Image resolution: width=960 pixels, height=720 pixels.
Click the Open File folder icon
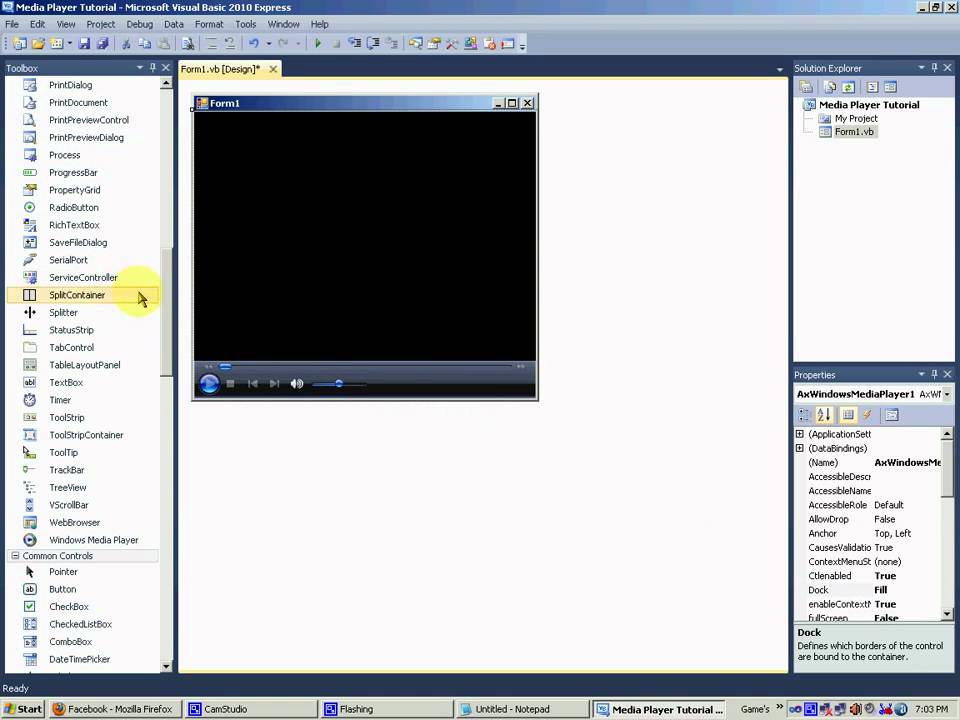[38, 43]
